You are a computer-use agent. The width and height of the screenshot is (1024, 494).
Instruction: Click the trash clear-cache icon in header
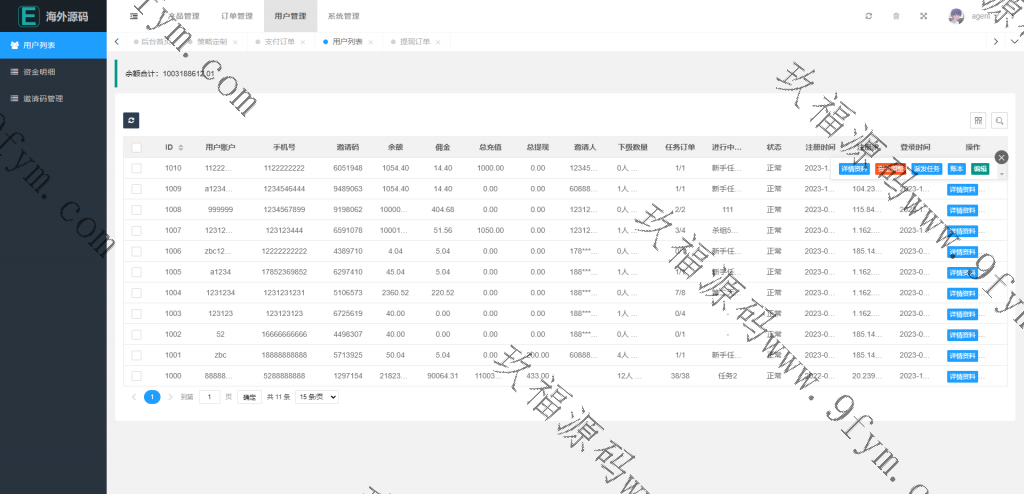[896, 16]
